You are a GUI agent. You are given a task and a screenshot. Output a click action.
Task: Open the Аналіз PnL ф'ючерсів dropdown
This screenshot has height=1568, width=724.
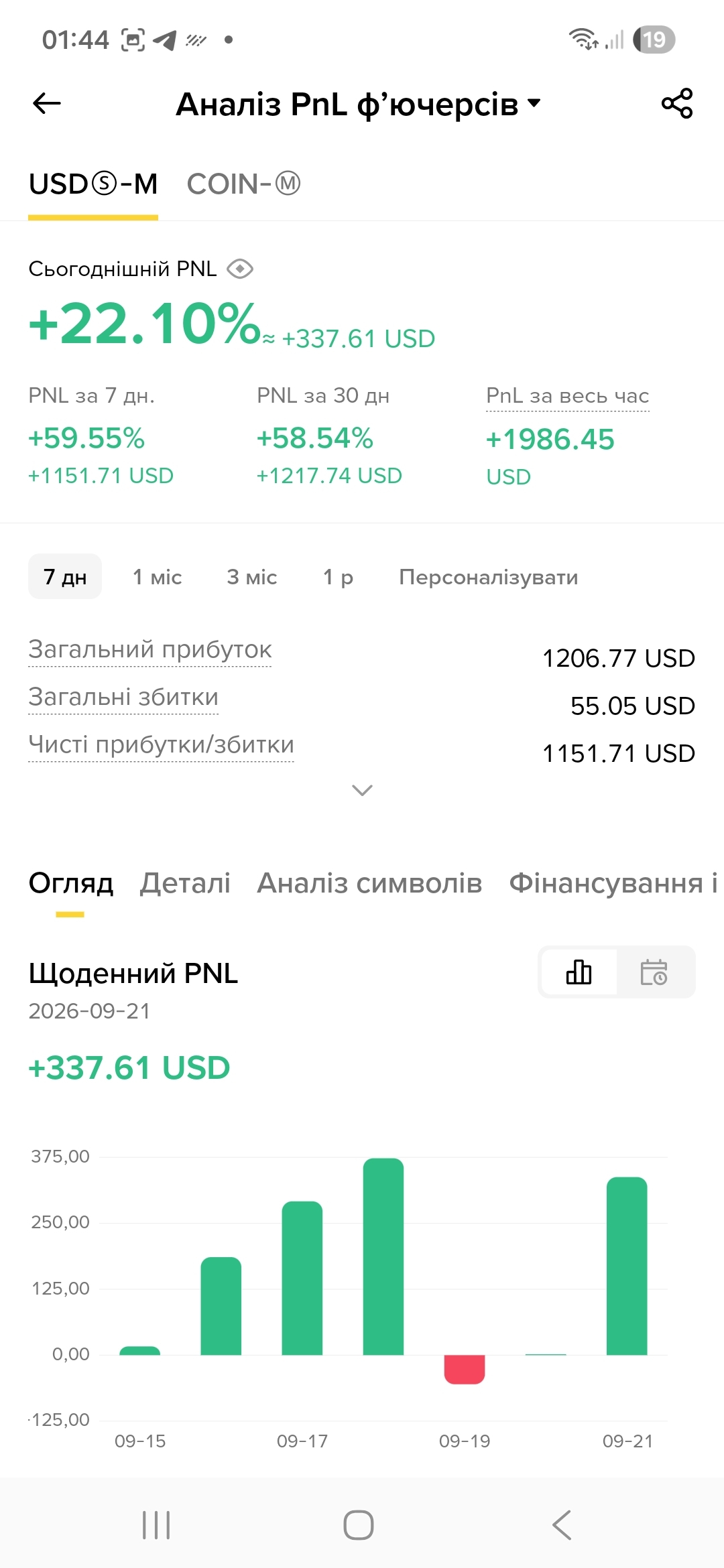click(x=358, y=105)
